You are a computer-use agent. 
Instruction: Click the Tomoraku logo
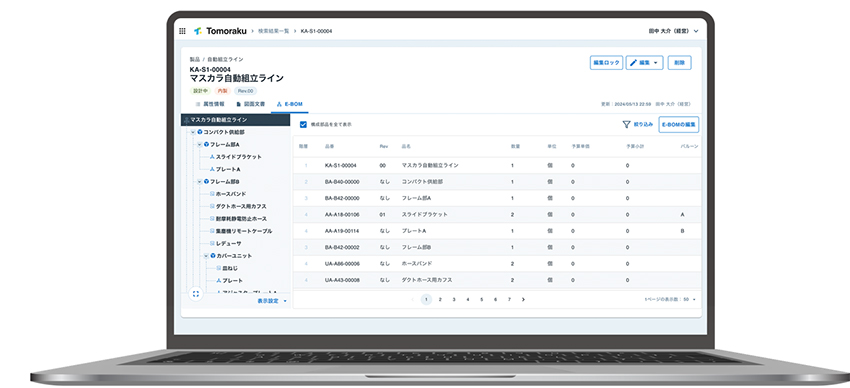pos(220,31)
